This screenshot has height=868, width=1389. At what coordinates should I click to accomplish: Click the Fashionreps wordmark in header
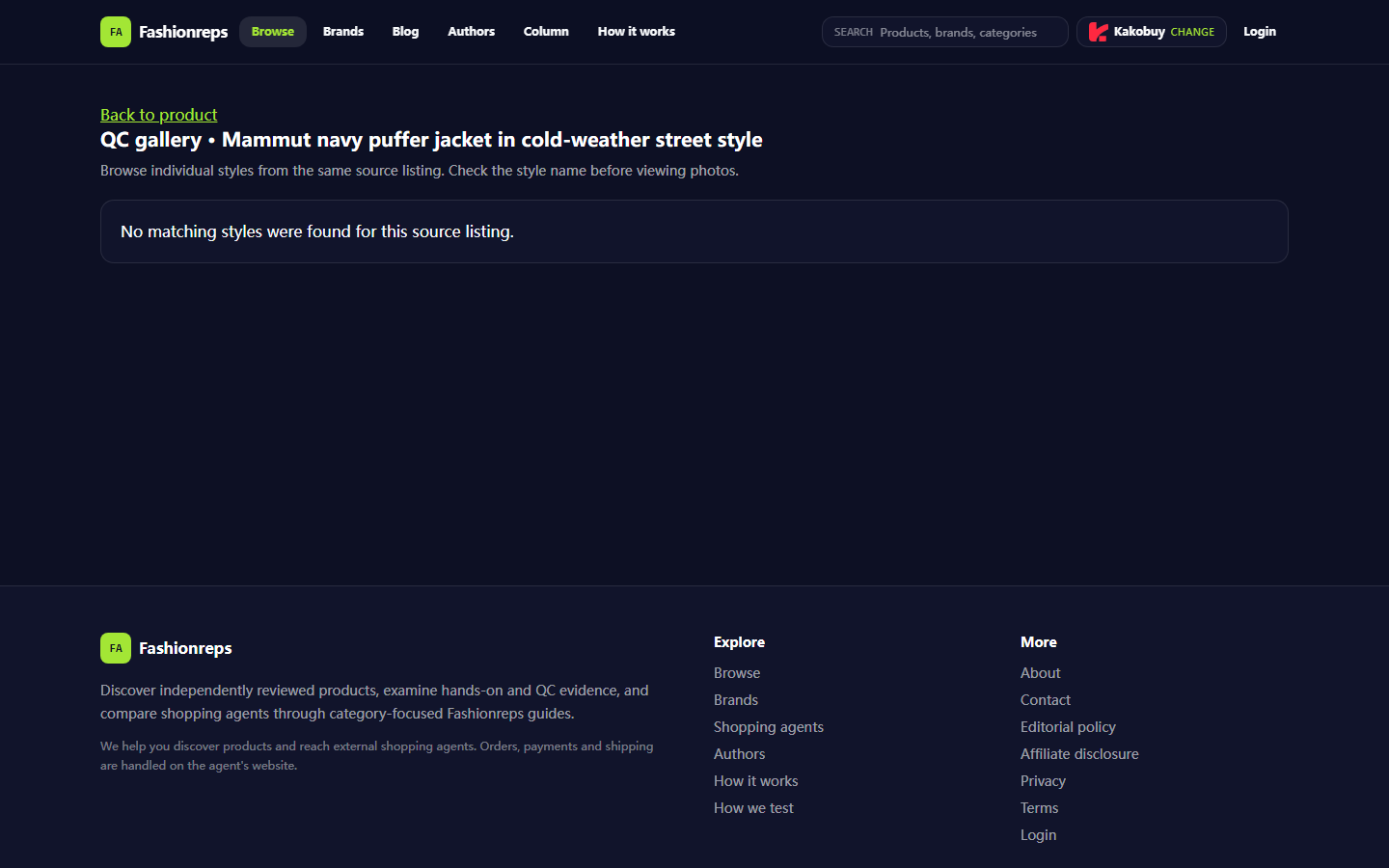tap(183, 32)
